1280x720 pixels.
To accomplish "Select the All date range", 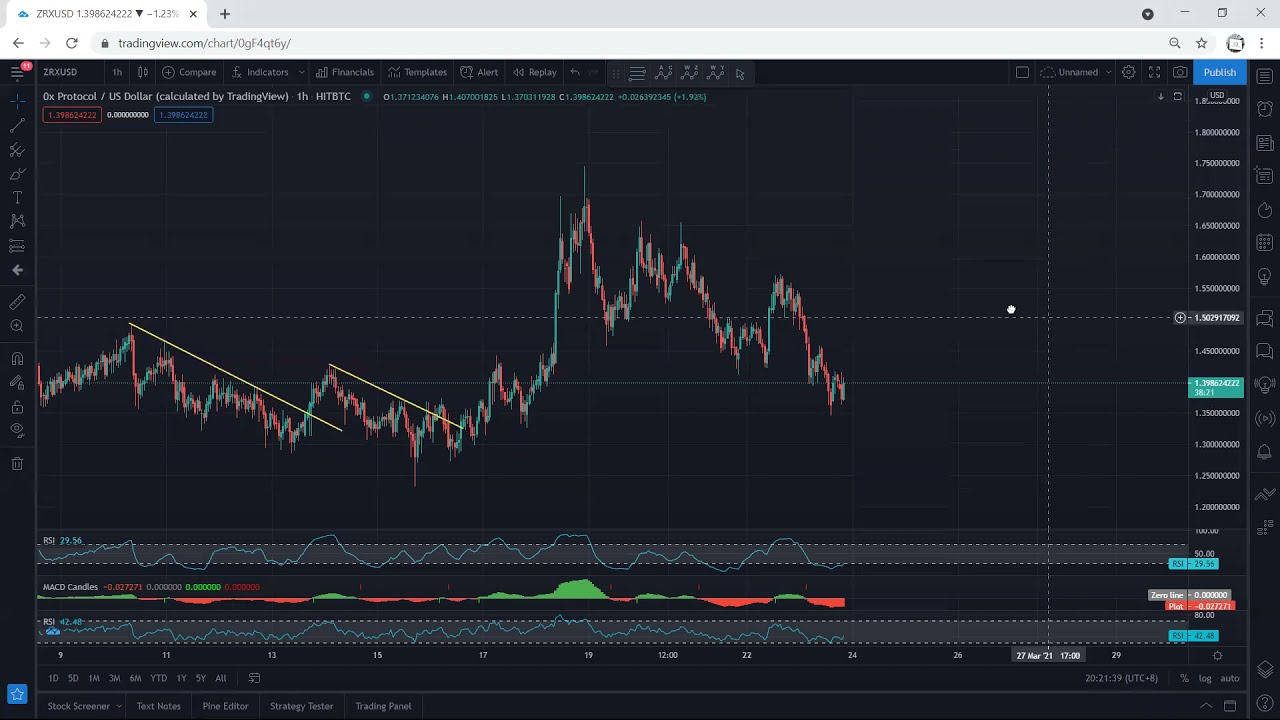I will click(221, 678).
